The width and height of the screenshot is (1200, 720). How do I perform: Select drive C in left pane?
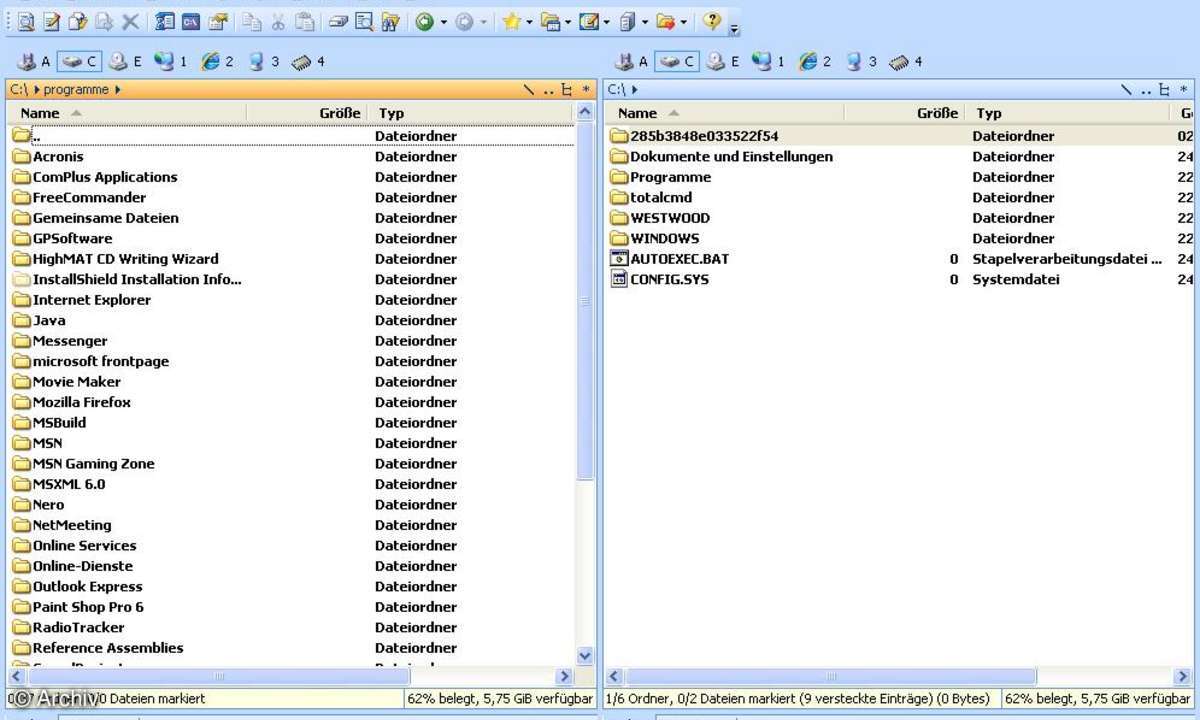(79, 62)
